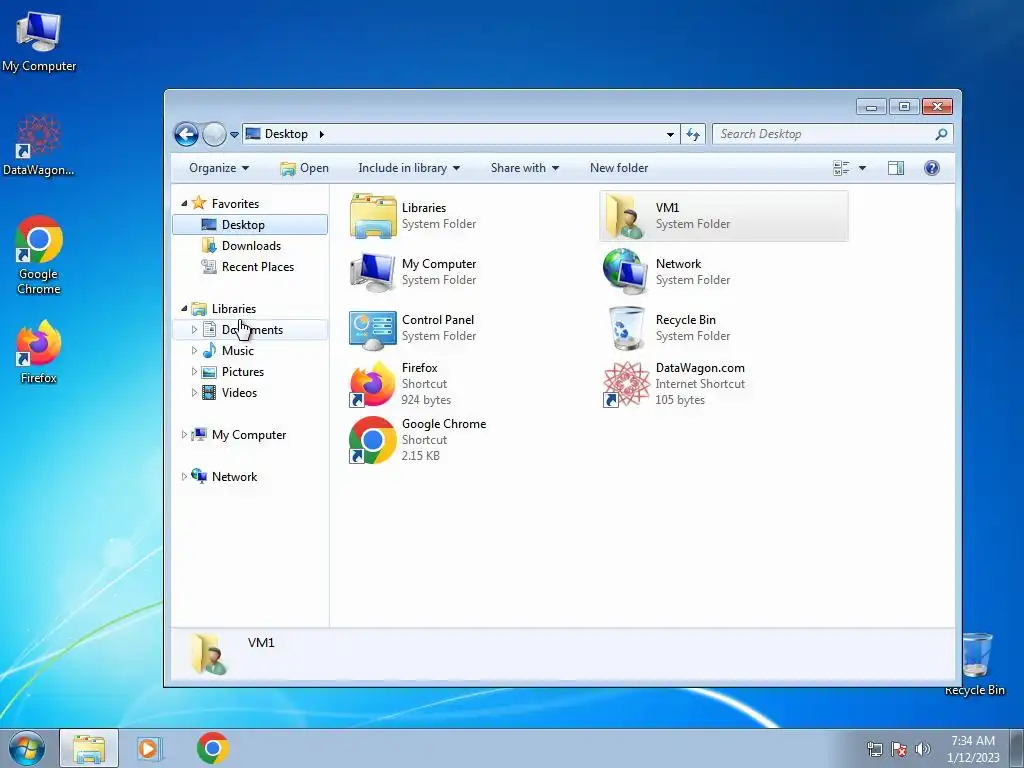Go forward with the Forward arrow button

[x=214, y=135]
